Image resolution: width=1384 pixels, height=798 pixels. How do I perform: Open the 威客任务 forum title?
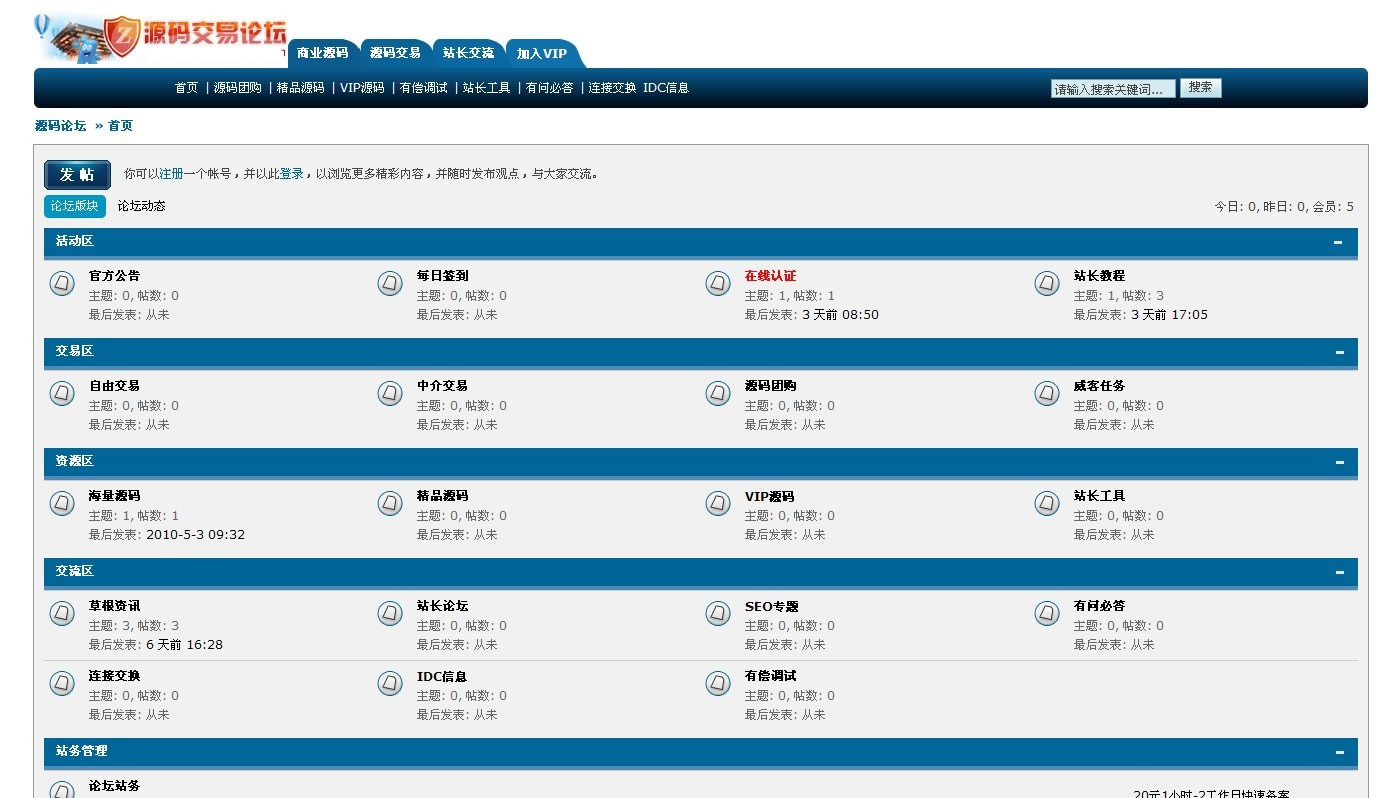pyautogui.click(x=1099, y=386)
